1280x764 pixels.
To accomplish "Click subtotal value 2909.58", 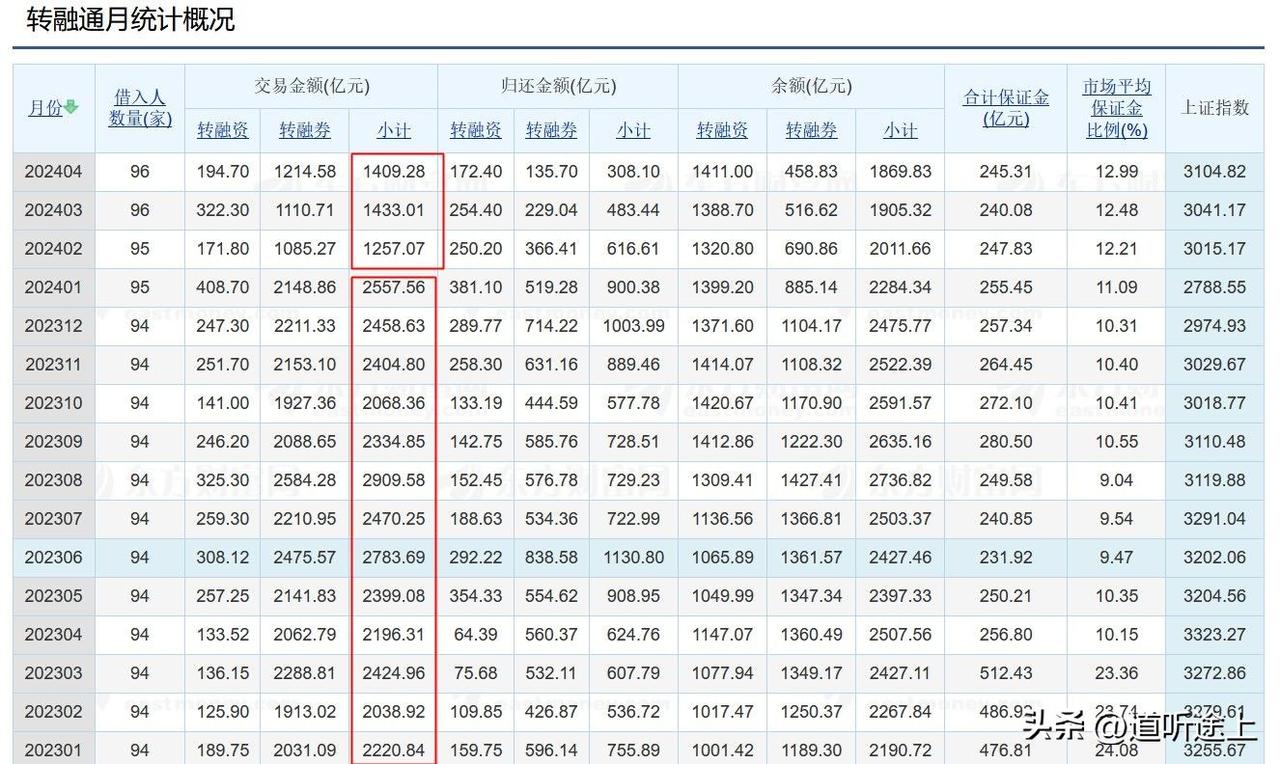I will (394, 480).
